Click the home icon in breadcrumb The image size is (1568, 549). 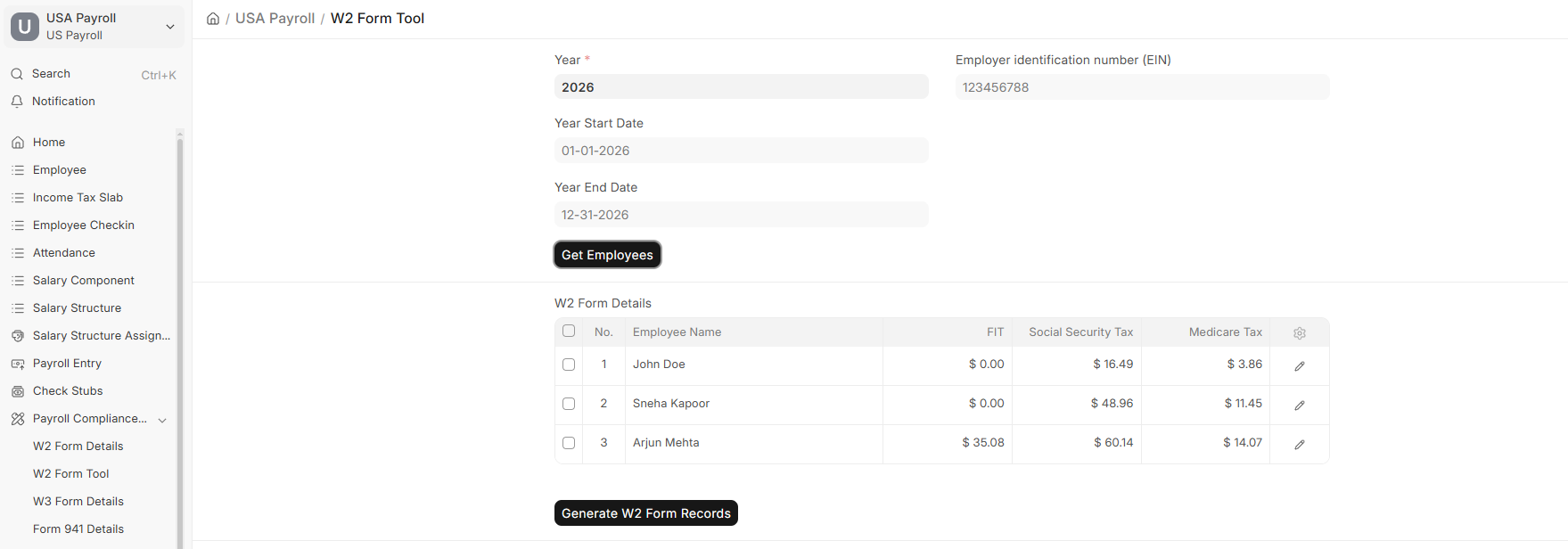(x=213, y=19)
